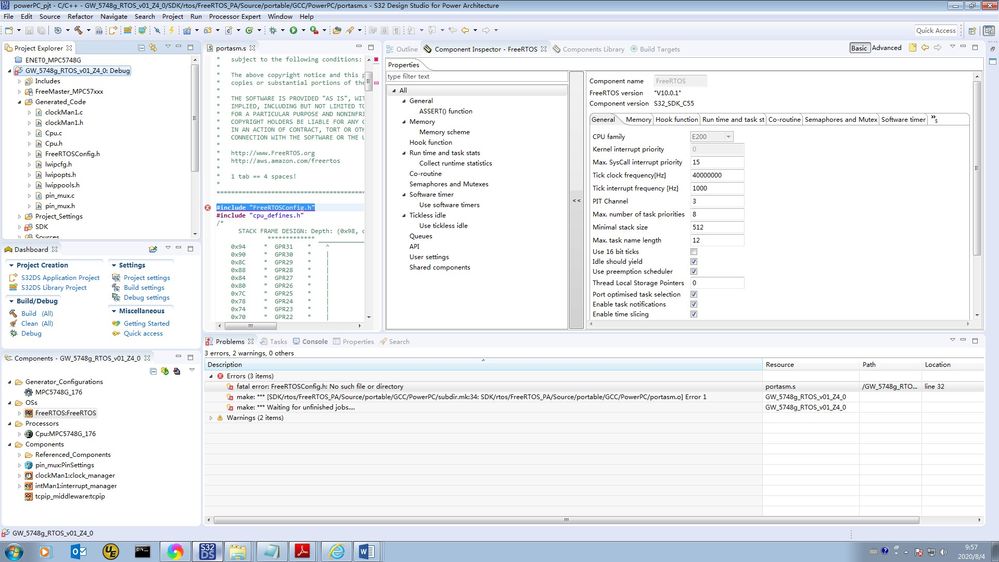Image resolution: width=999 pixels, height=562 pixels.
Task: Click the Debug bug icon in toolbar
Action: pos(274,31)
